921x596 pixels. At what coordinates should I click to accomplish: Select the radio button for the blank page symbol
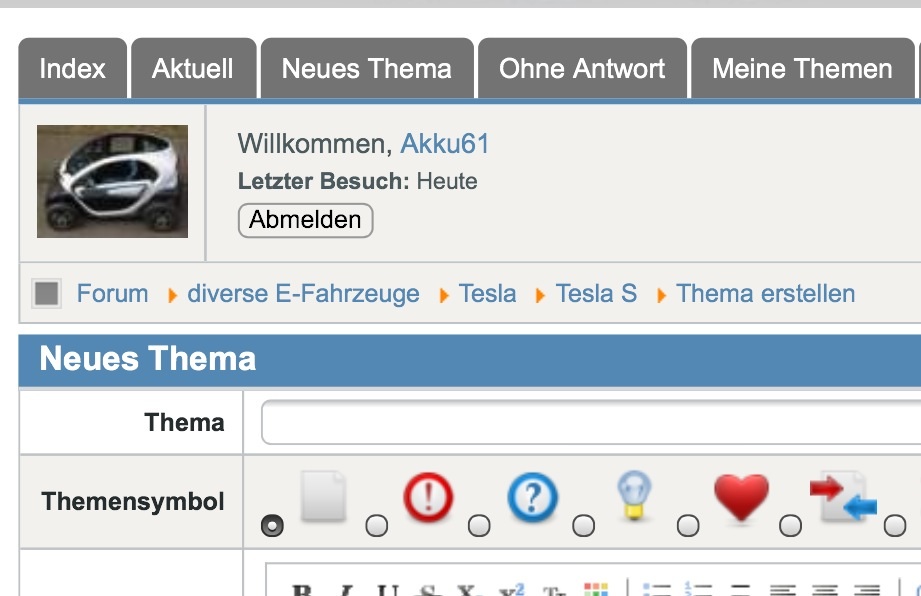click(272, 526)
